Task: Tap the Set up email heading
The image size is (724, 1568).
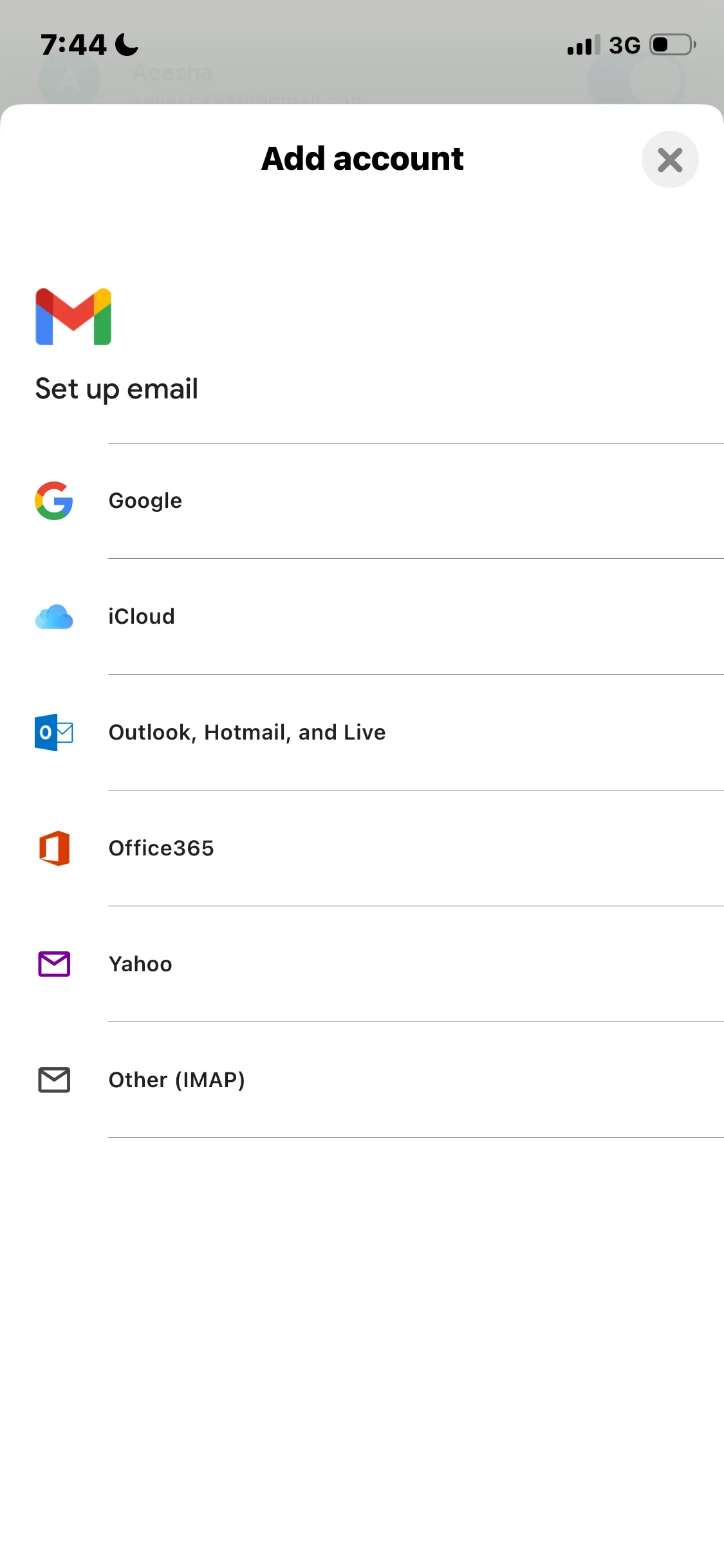Action: coord(116,389)
